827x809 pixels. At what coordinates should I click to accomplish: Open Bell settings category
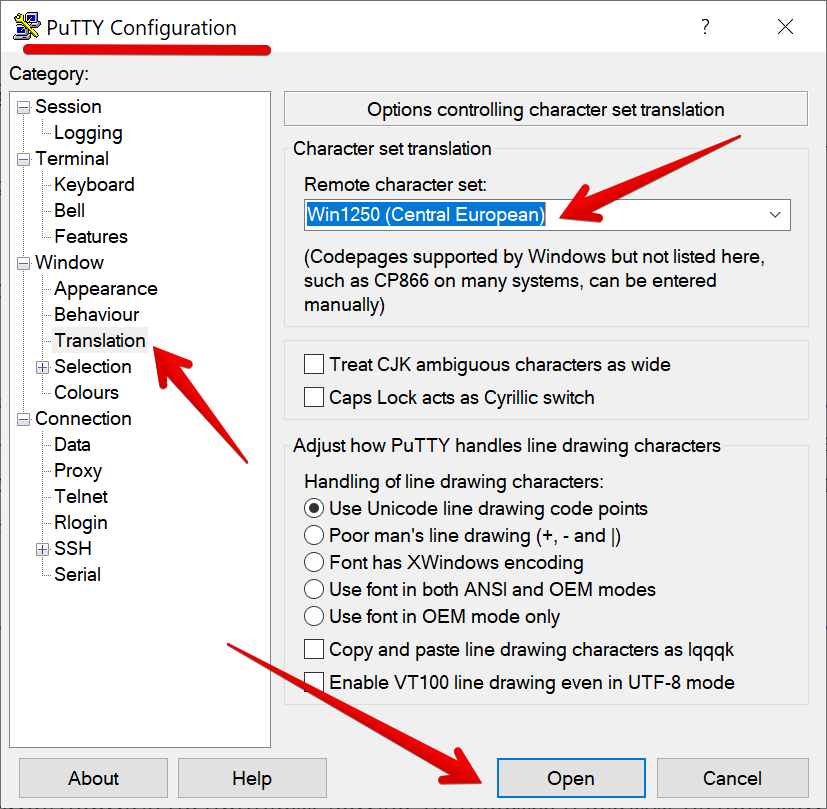click(70, 210)
